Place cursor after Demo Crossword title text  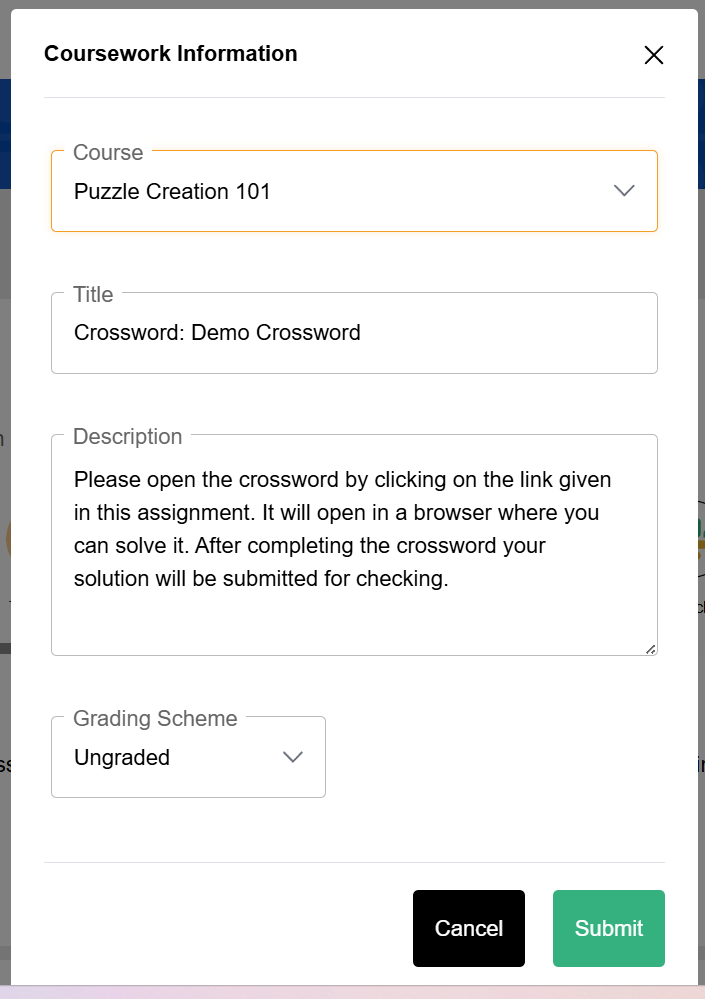362,333
